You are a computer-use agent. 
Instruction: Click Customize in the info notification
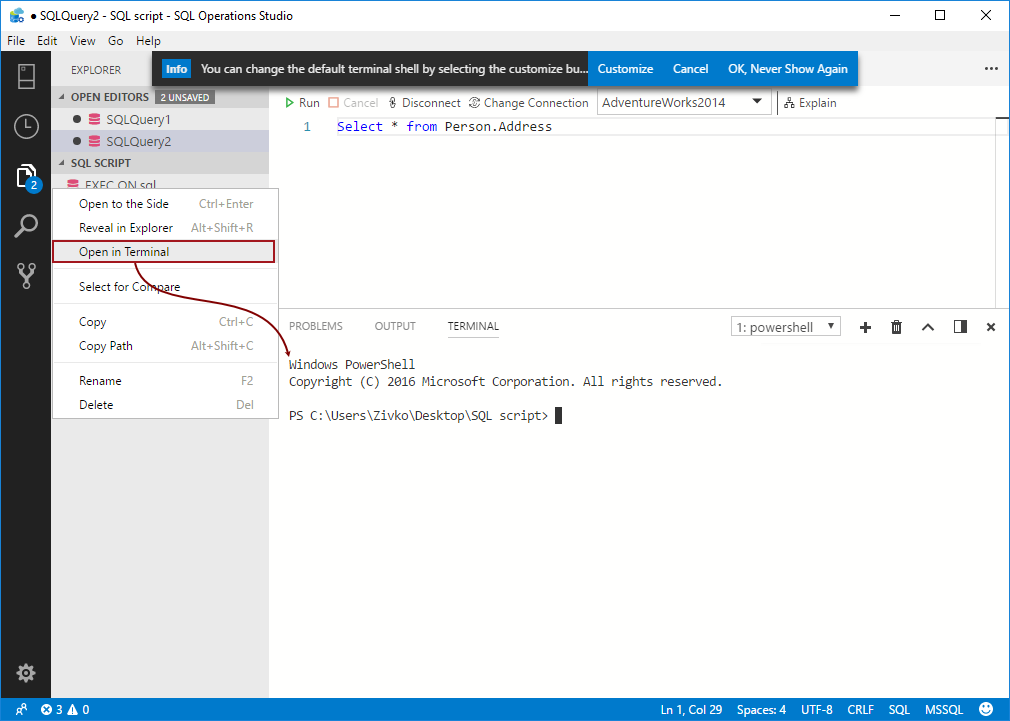click(x=625, y=69)
